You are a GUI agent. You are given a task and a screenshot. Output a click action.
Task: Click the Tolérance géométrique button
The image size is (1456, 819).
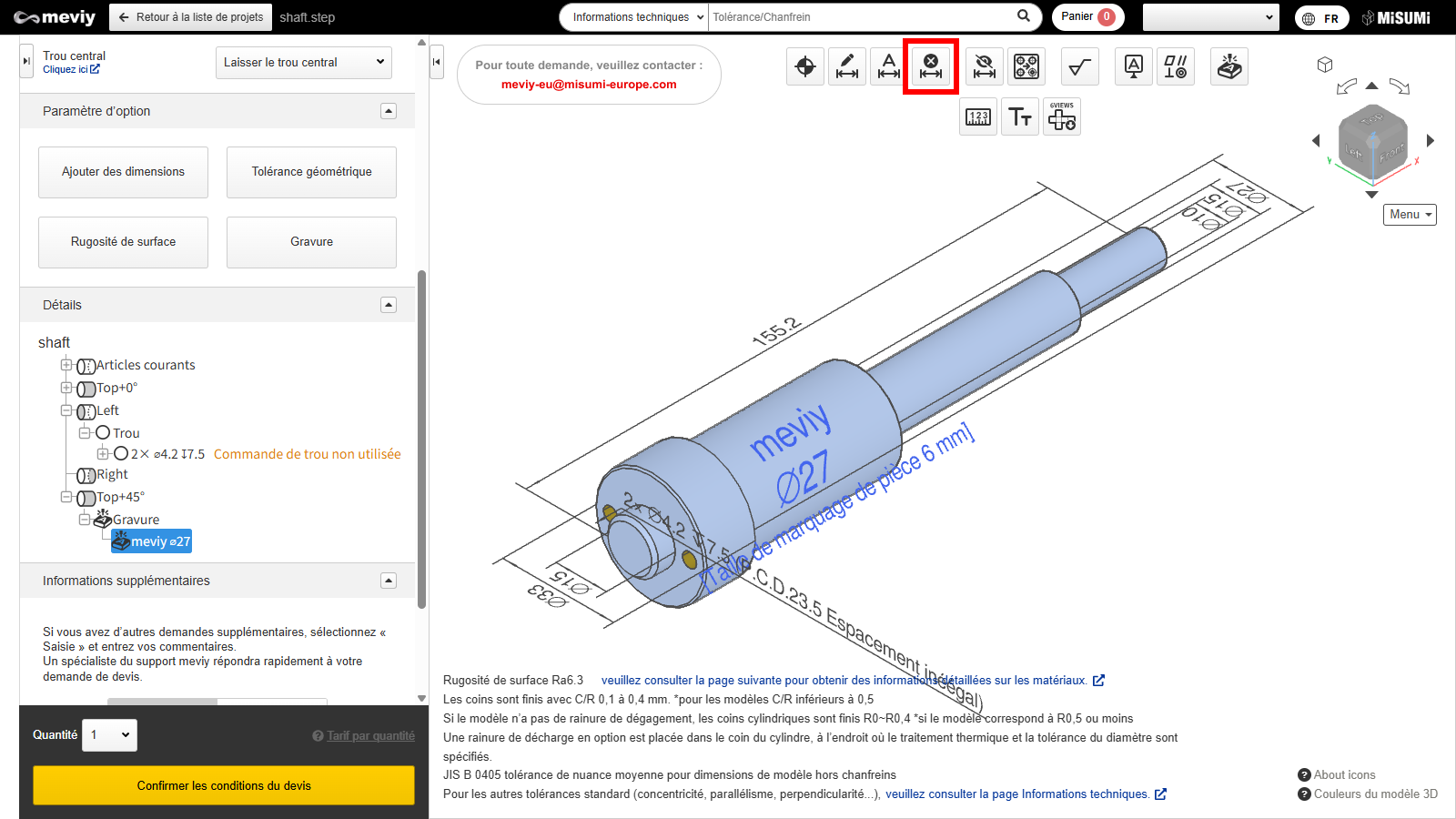coord(311,172)
